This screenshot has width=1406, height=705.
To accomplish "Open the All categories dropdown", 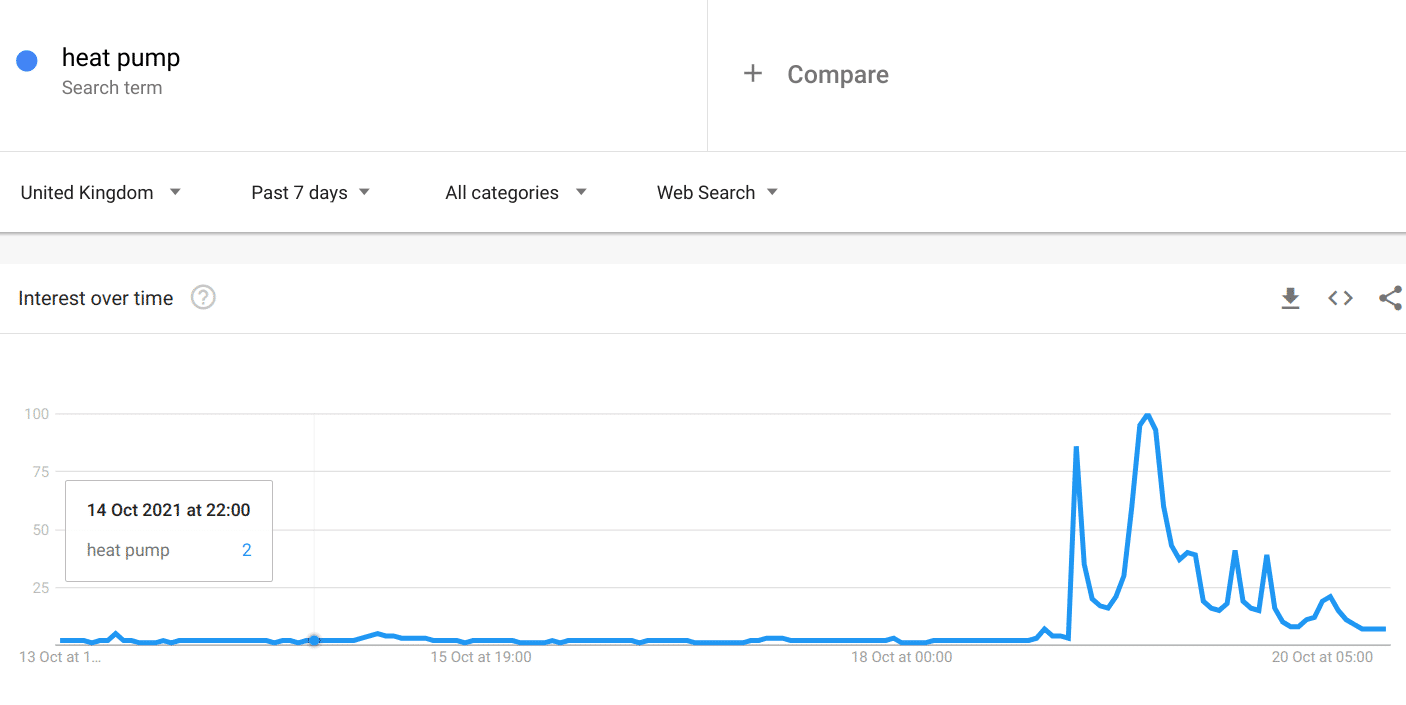I will 516,192.
